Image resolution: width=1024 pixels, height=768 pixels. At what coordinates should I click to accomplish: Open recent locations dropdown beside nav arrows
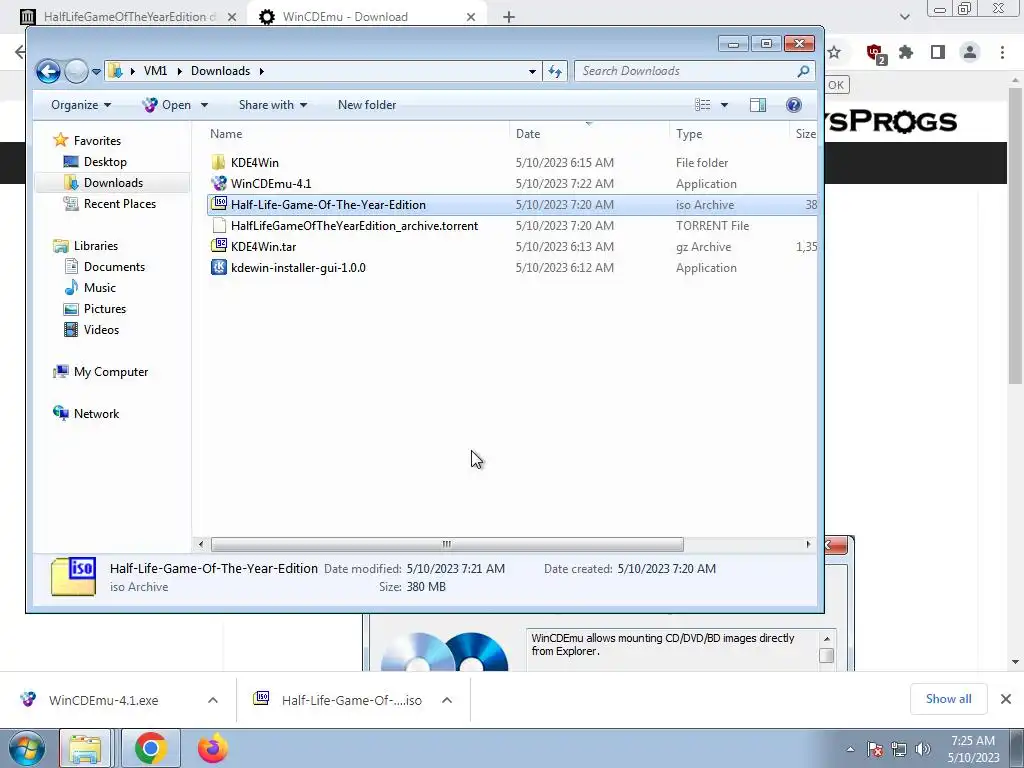[96, 71]
